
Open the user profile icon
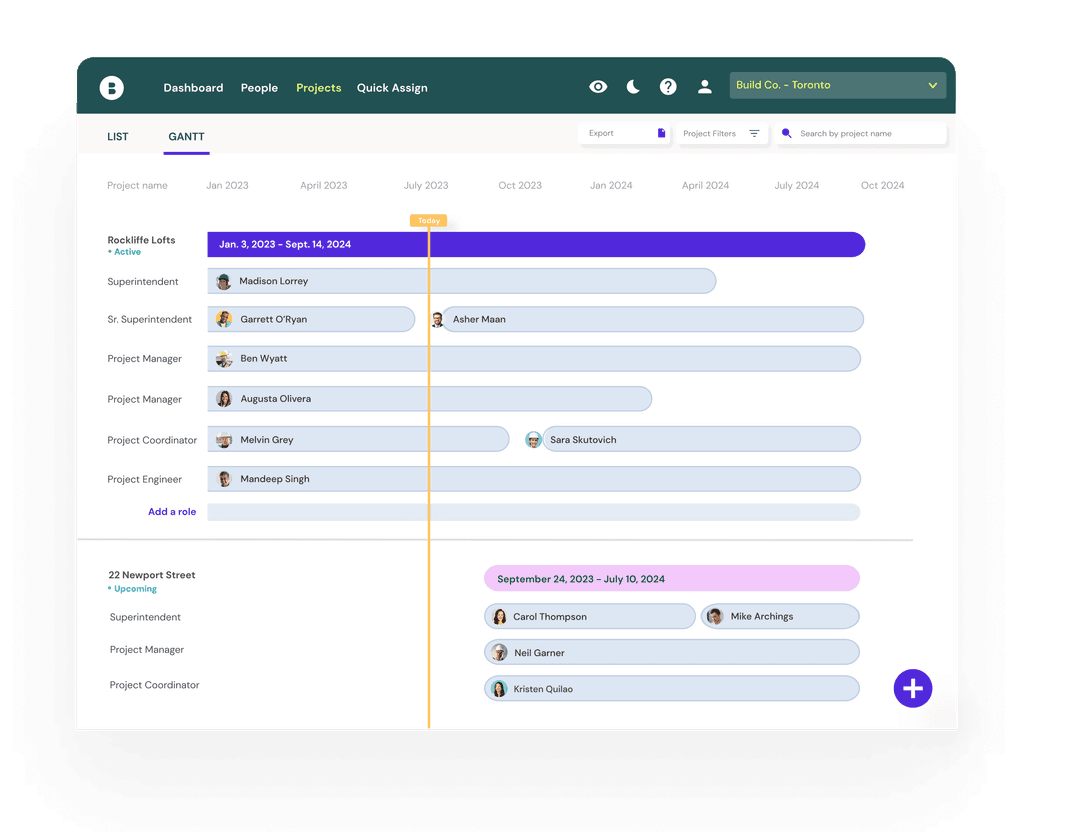(705, 87)
